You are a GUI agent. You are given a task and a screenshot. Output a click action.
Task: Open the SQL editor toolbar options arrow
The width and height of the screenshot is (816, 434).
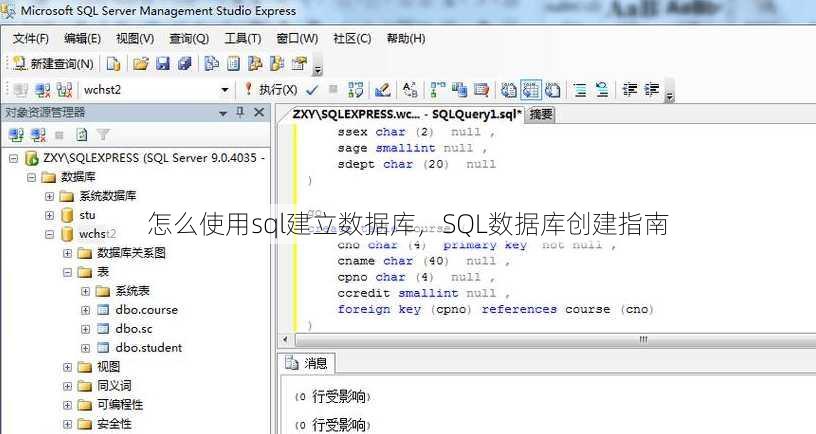(670, 92)
